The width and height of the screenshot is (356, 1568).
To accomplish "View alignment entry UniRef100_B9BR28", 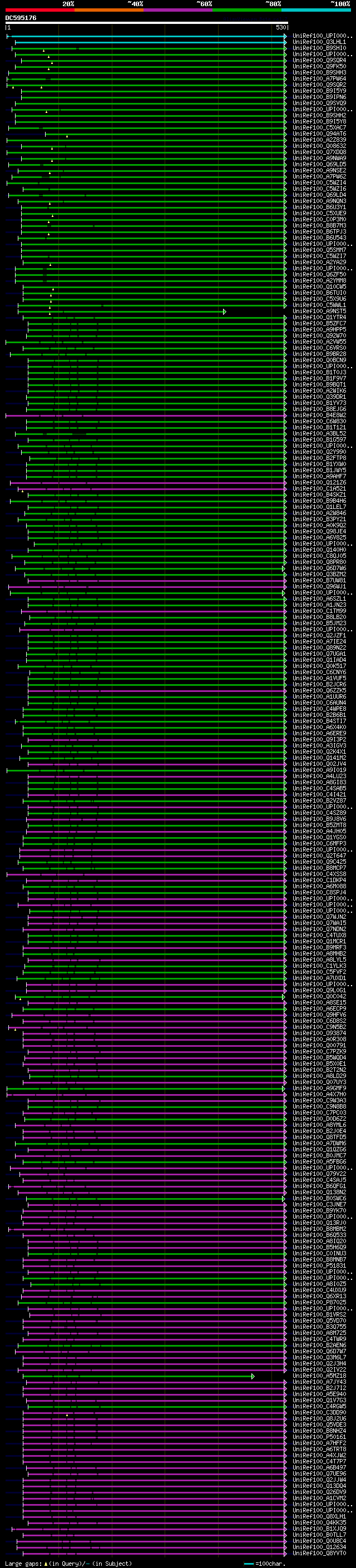I will coord(319,354).
